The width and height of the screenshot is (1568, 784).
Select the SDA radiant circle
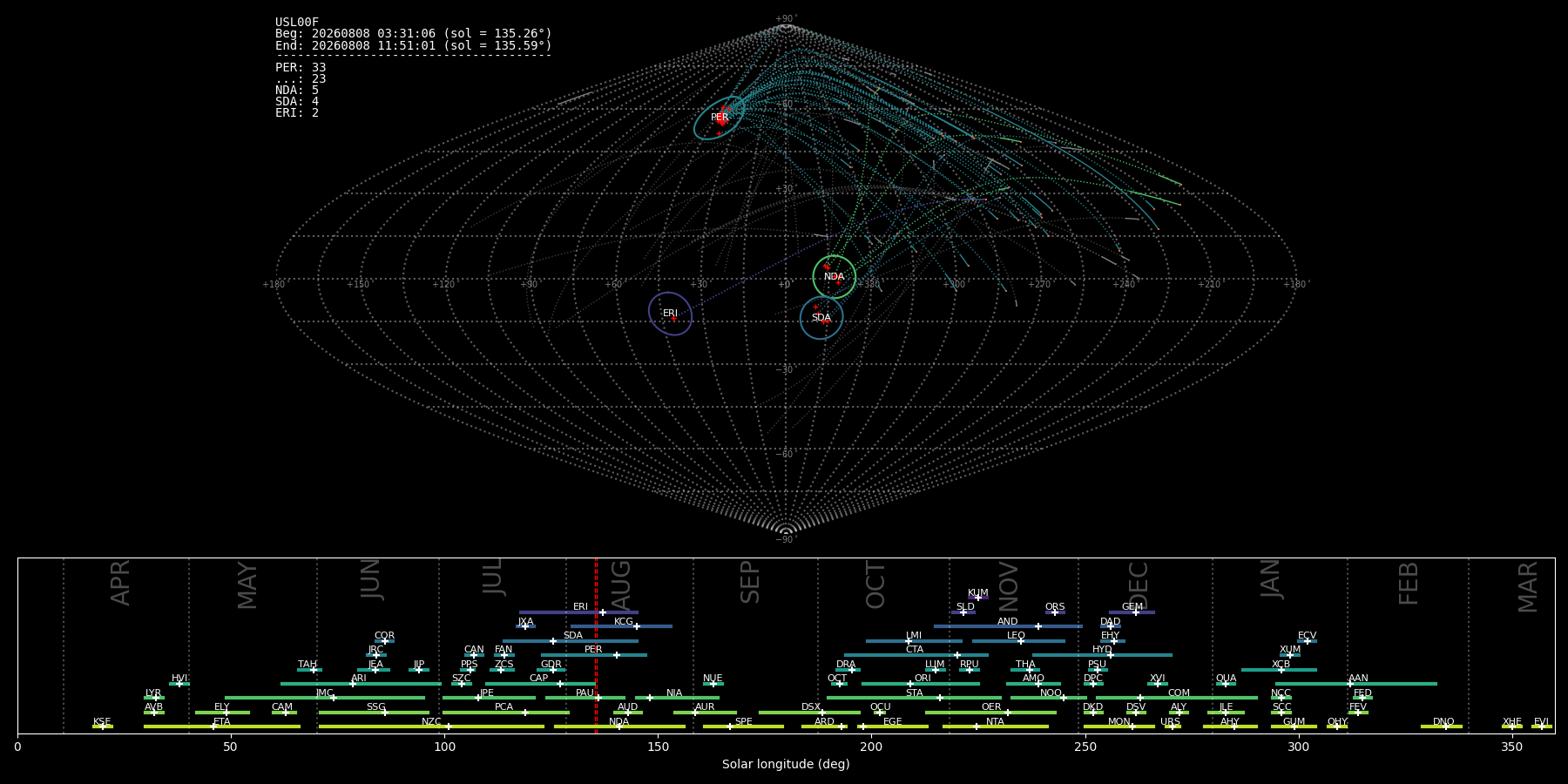821,318
